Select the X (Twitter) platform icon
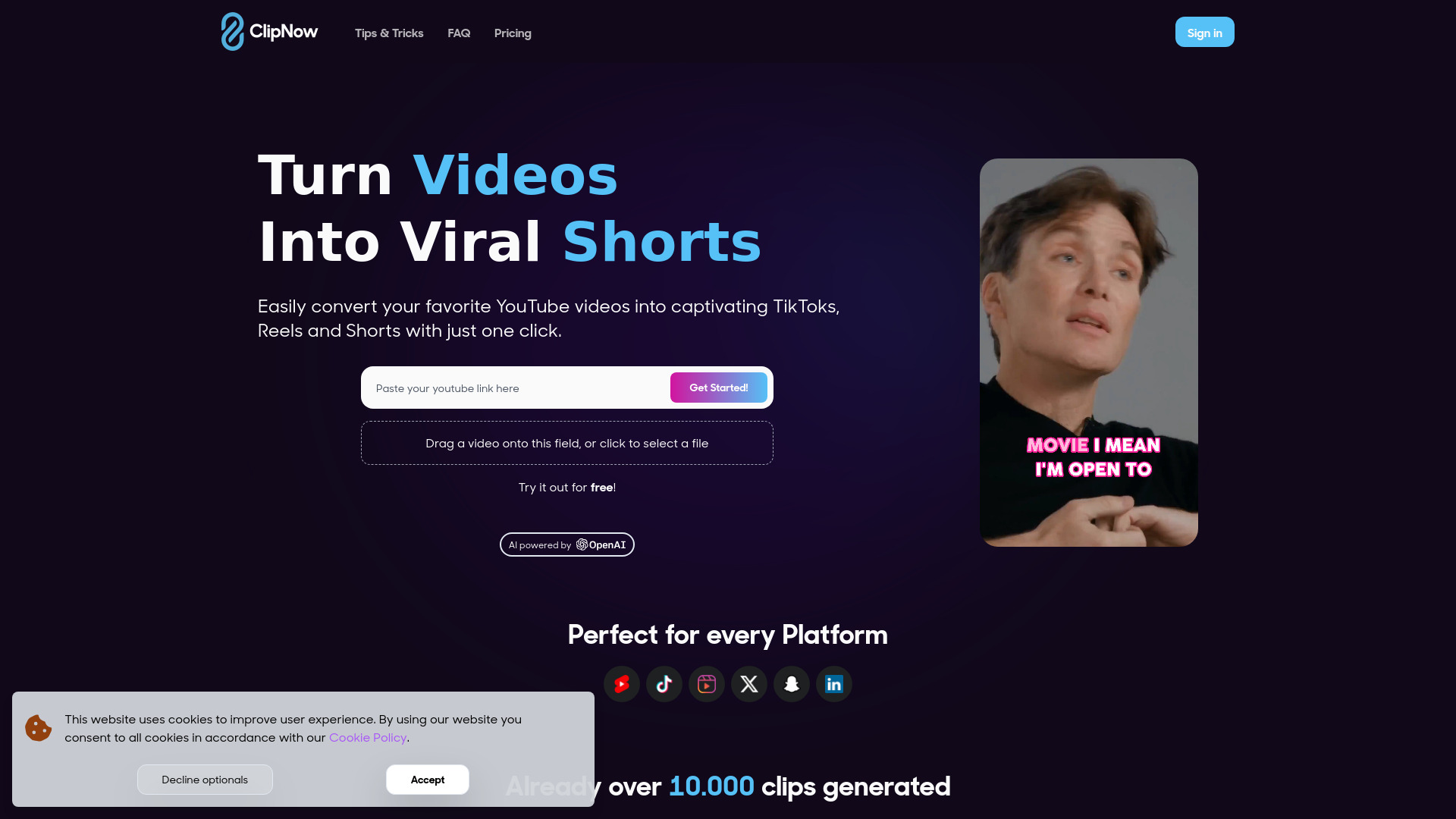Image resolution: width=1456 pixels, height=819 pixels. pos(749,683)
